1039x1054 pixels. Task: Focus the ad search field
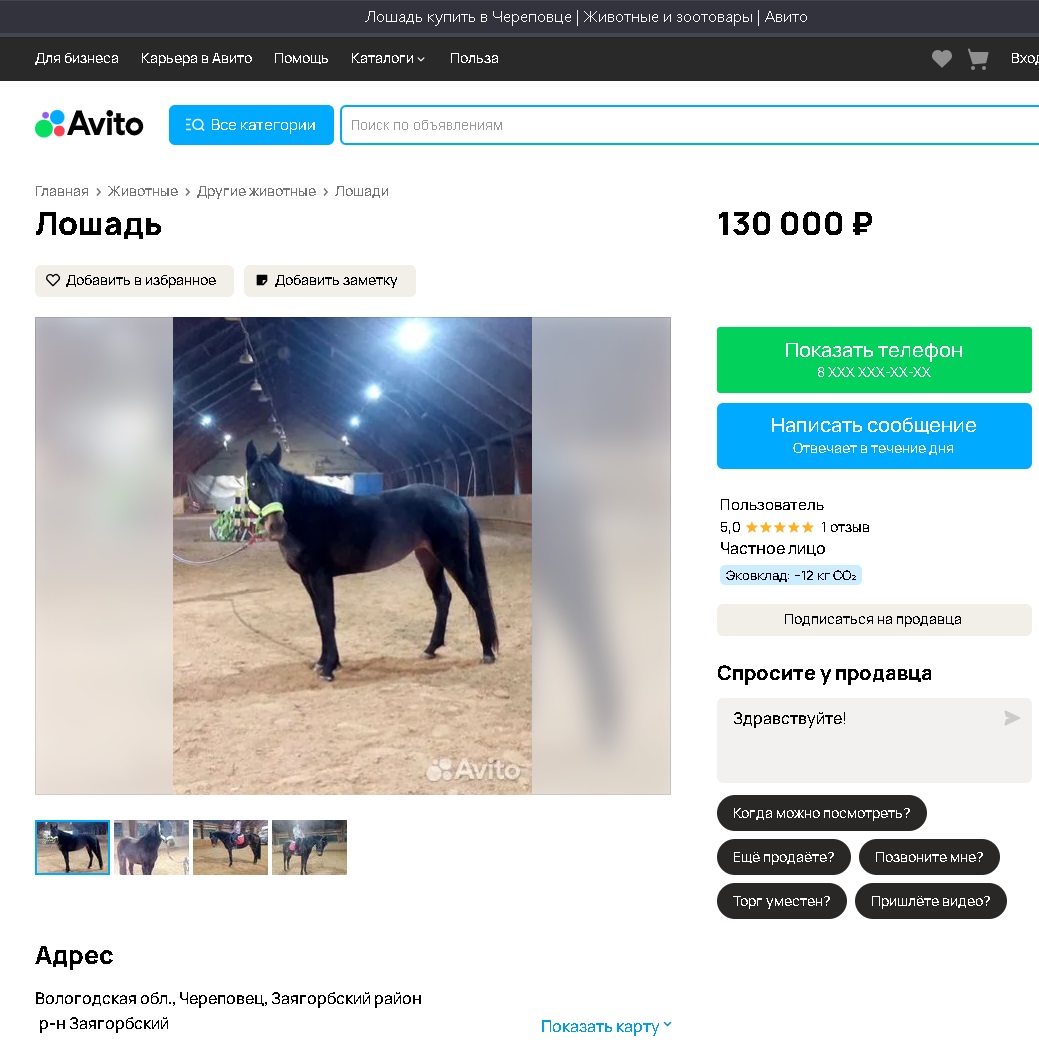(690, 125)
